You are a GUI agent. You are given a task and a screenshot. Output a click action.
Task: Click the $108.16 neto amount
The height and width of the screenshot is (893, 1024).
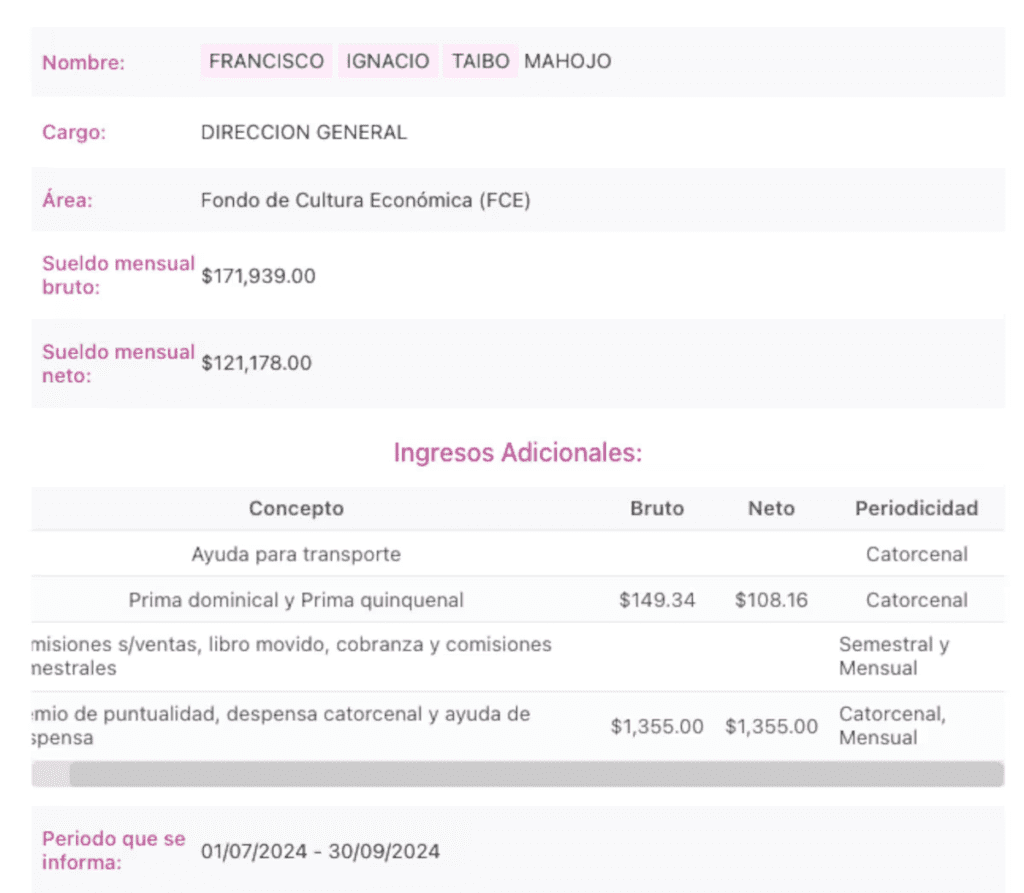click(771, 600)
